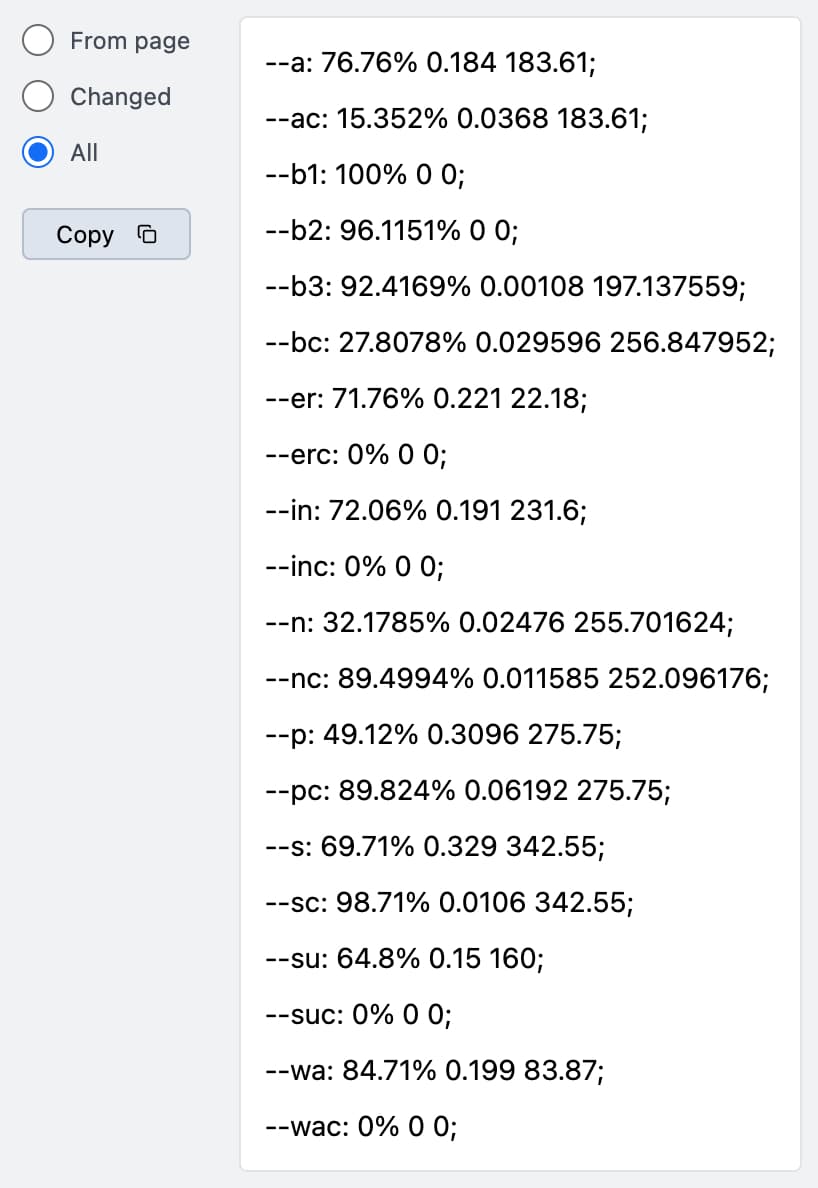Click the --wac: 0% 0 0 line

point(363,1129)
